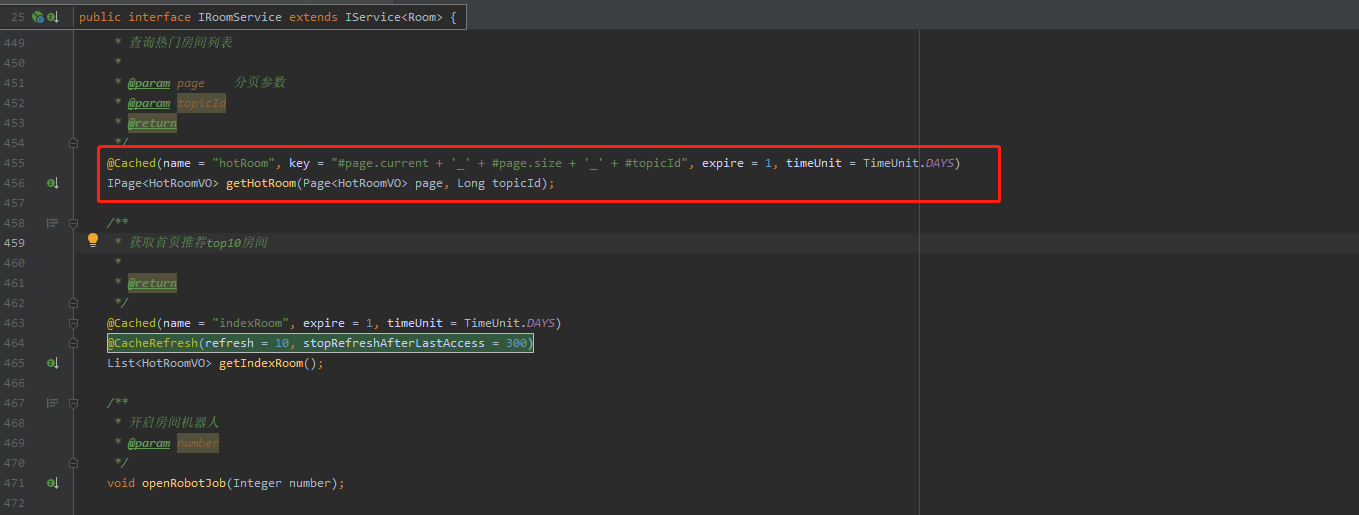Click the @Cached annotation on the hotRoom line
The image size is (1359, 515).
click(x=132, y=163)
